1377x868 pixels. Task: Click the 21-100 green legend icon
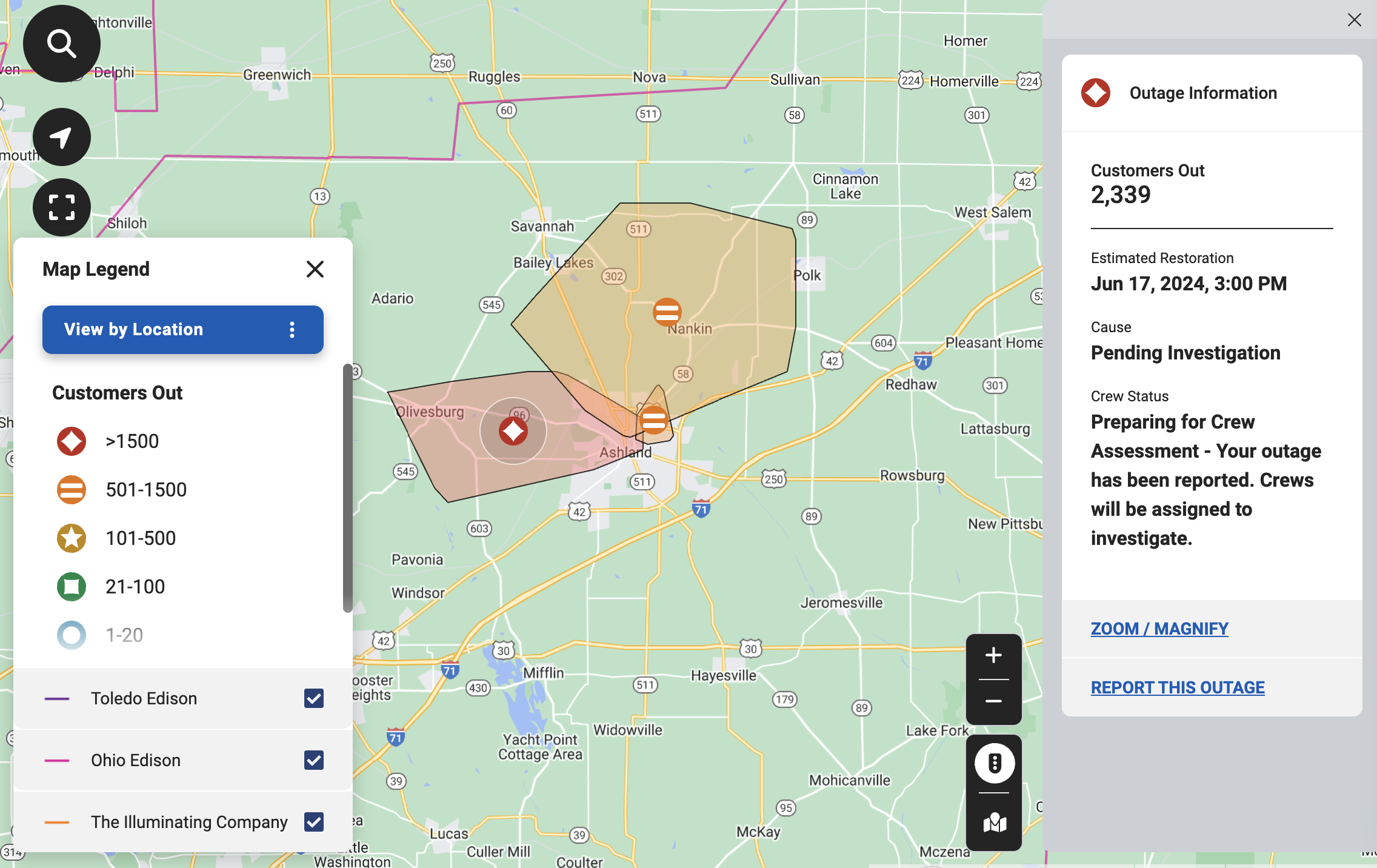point(72,587)
